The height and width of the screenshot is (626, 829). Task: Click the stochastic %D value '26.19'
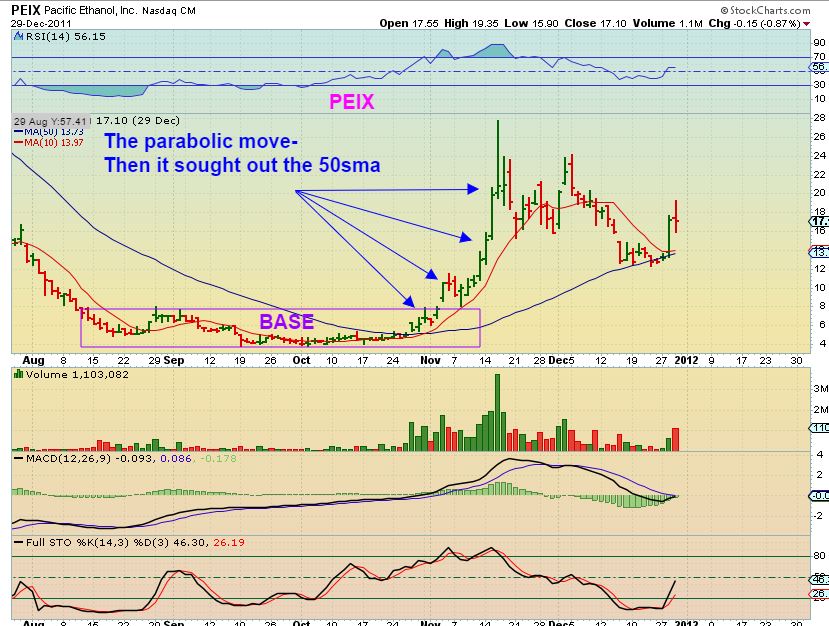pyautogui.click(x=228, y=542)
